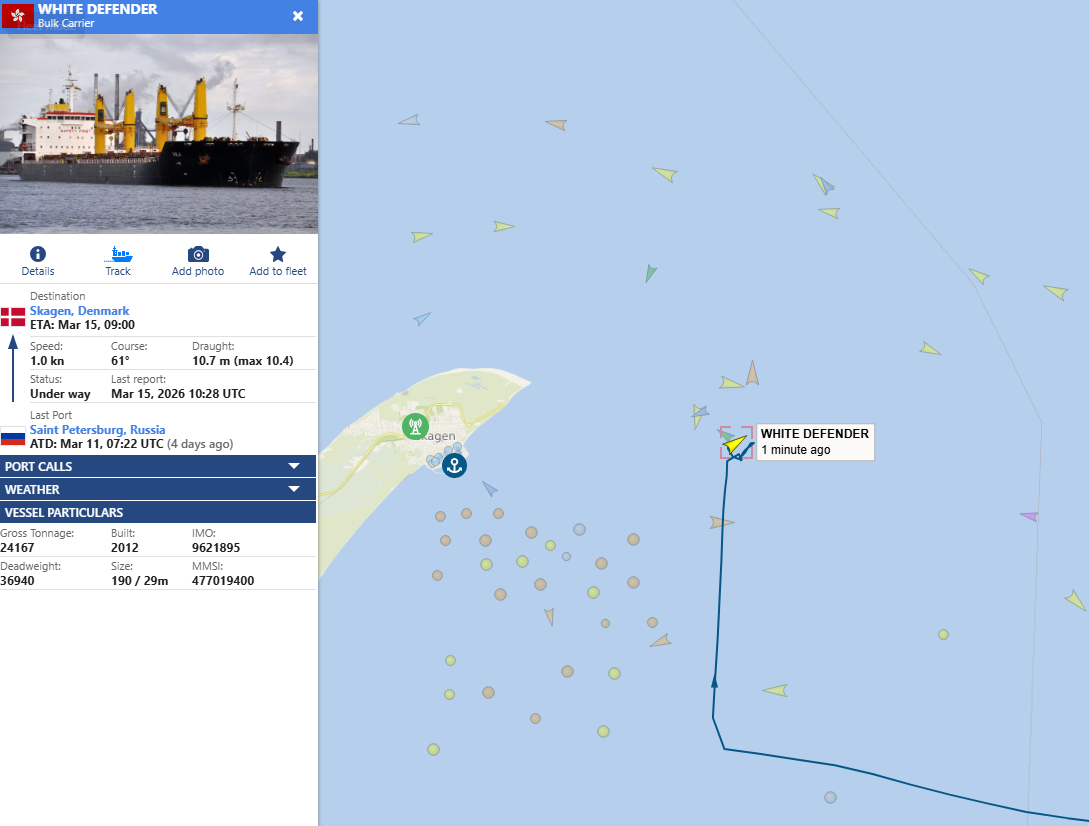Close the WHITE DEFENDER info panel
Screen dimensions: 1089x826
click(x=298, y=16)
